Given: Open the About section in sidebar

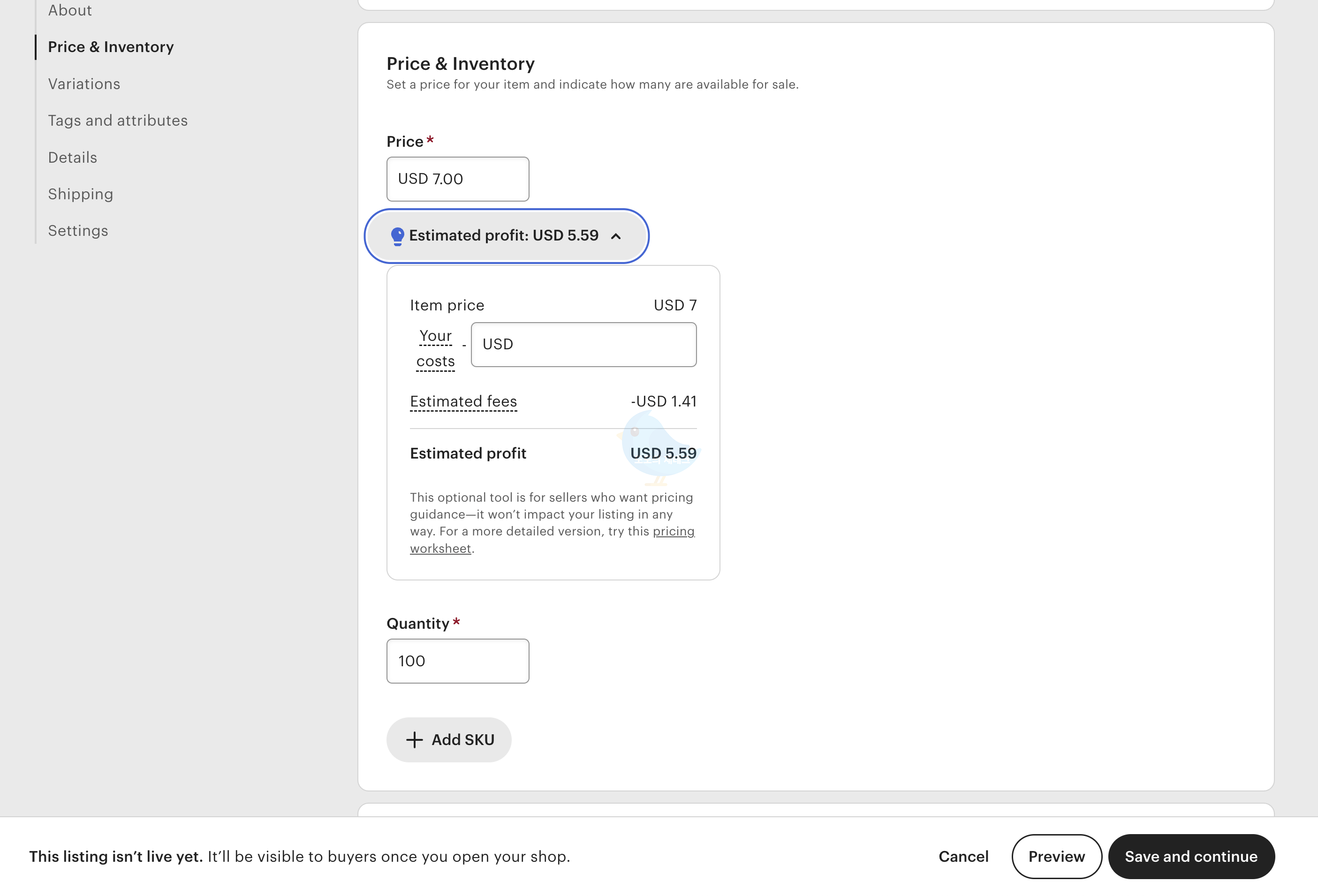Looking at the screenshot, I should (x=70, y=10).
